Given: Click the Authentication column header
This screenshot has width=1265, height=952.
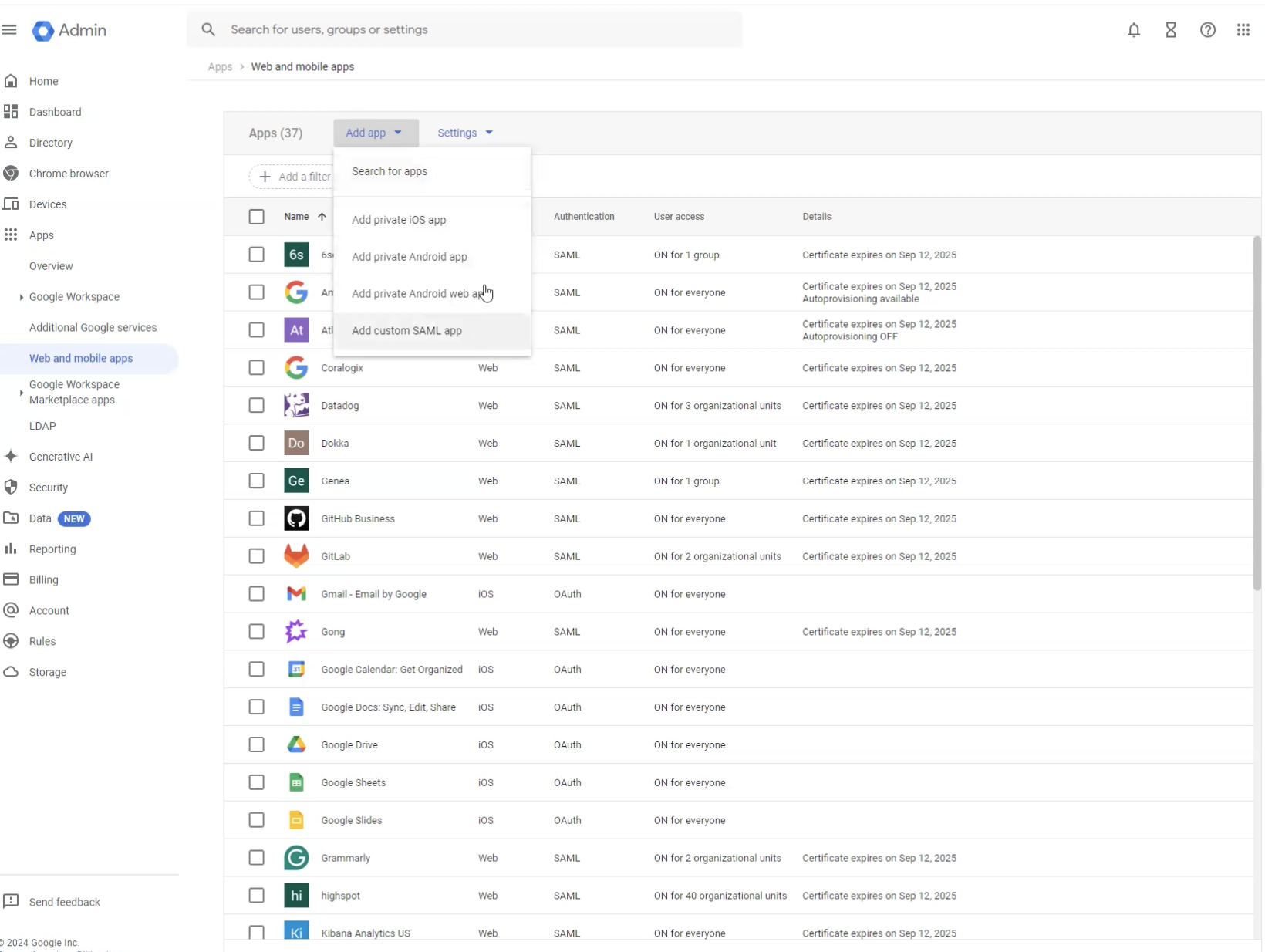Looking at the screenshot, I should coord(584,217).
